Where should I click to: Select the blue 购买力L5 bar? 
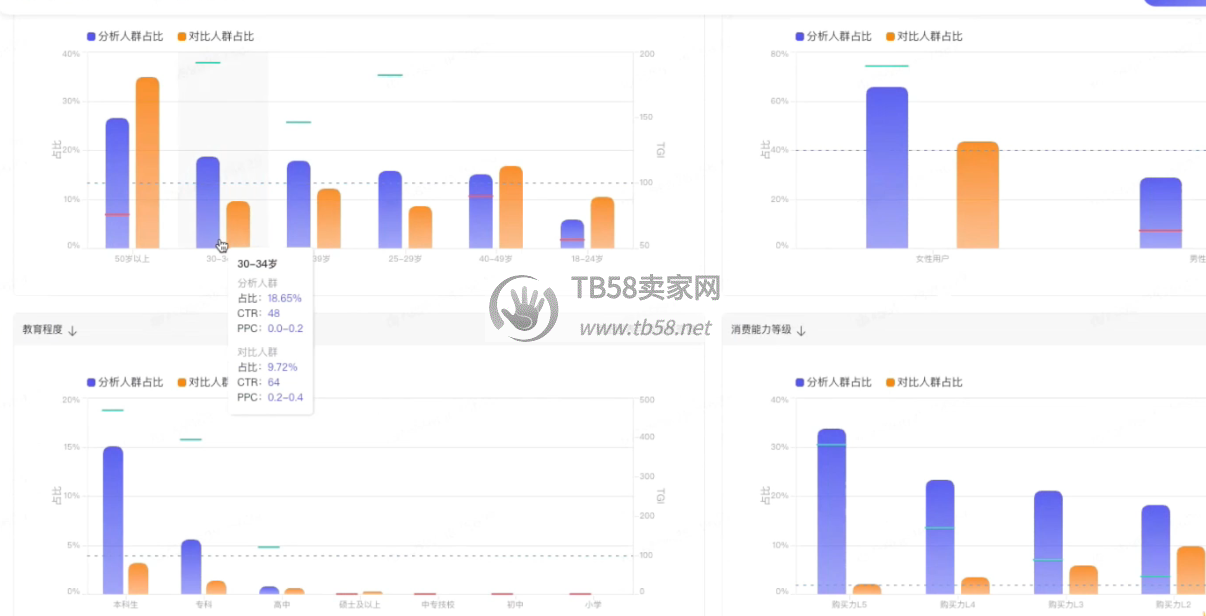point(831,510)
